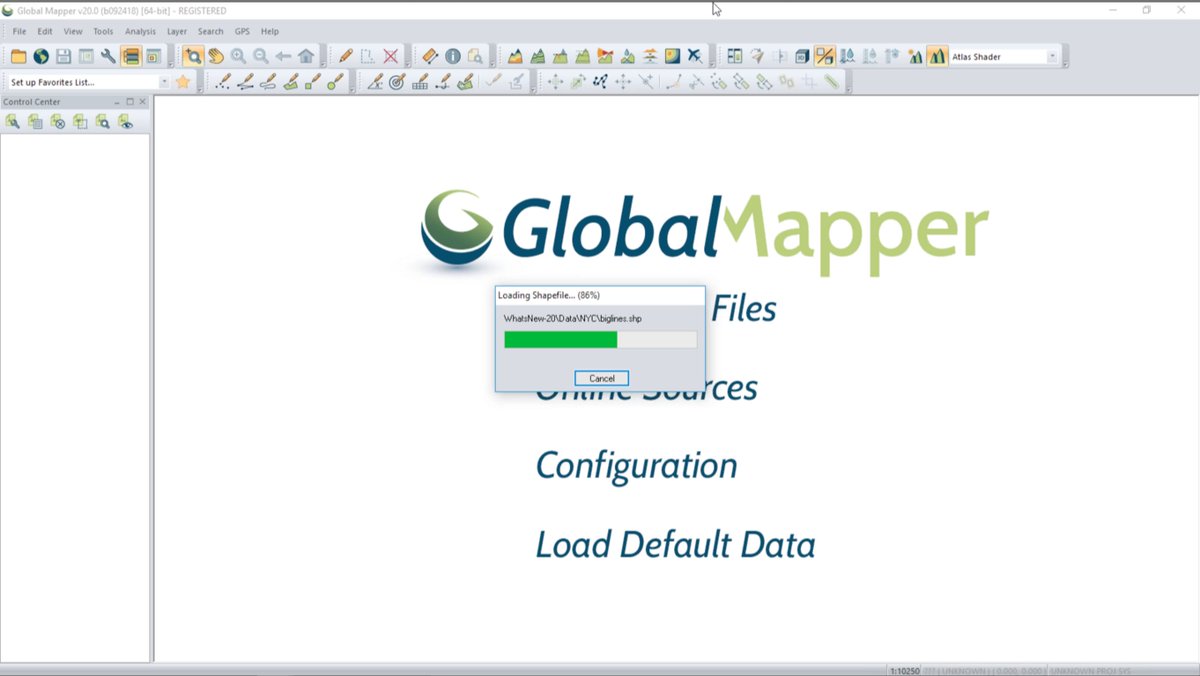Screen dimensions: 1200x676
Task: Click the Save workspace floppy disk icon
Action: pyautogui.click(x=63, y=57)
